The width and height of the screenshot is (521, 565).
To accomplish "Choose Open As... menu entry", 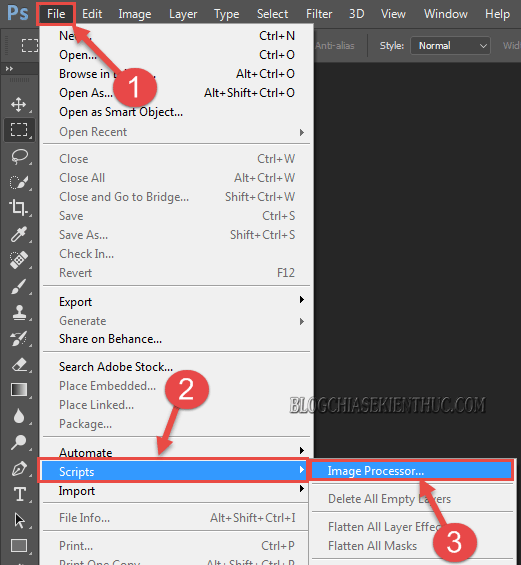I will (177, 93).
